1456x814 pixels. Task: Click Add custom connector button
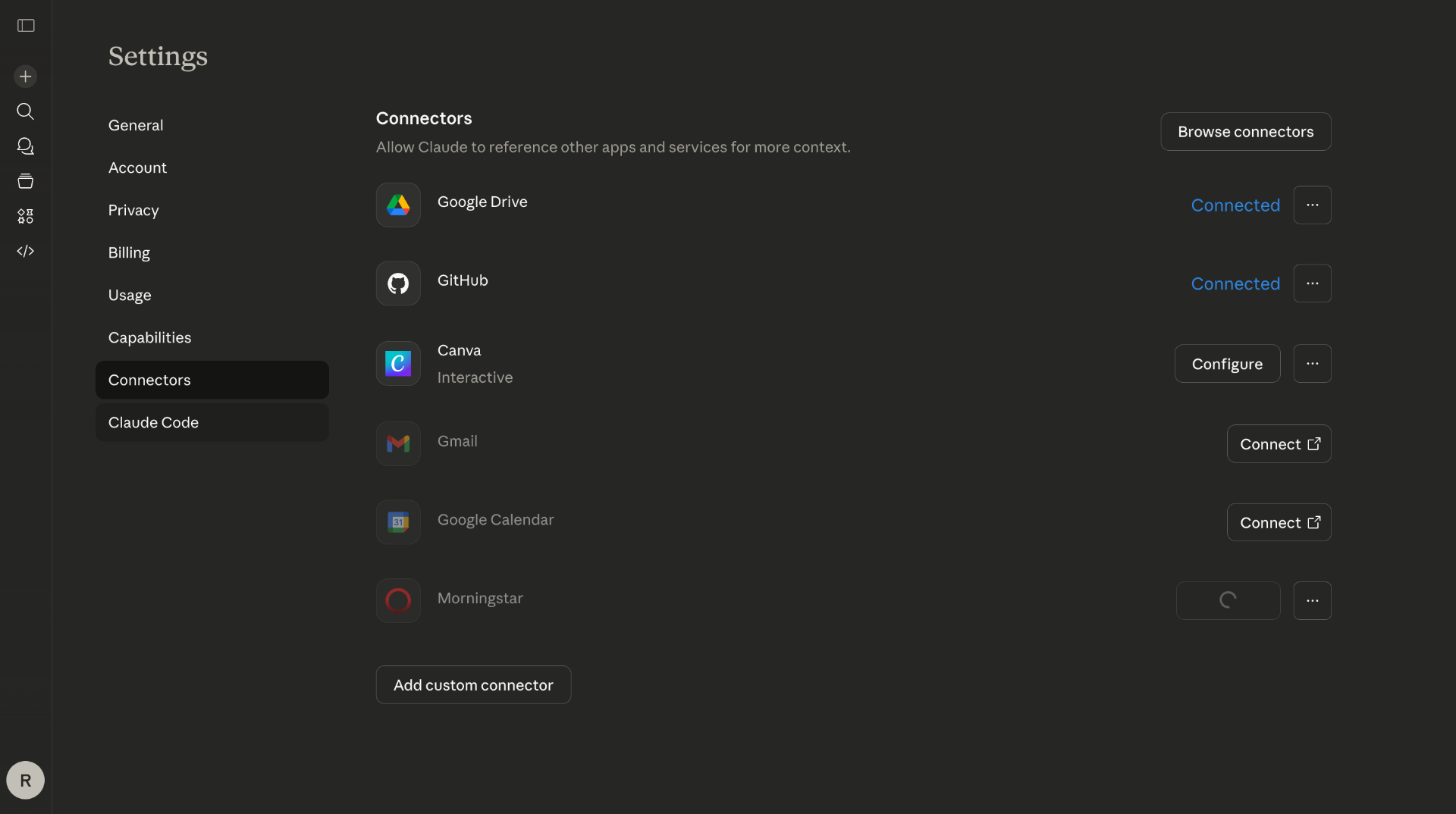[473, 684]
